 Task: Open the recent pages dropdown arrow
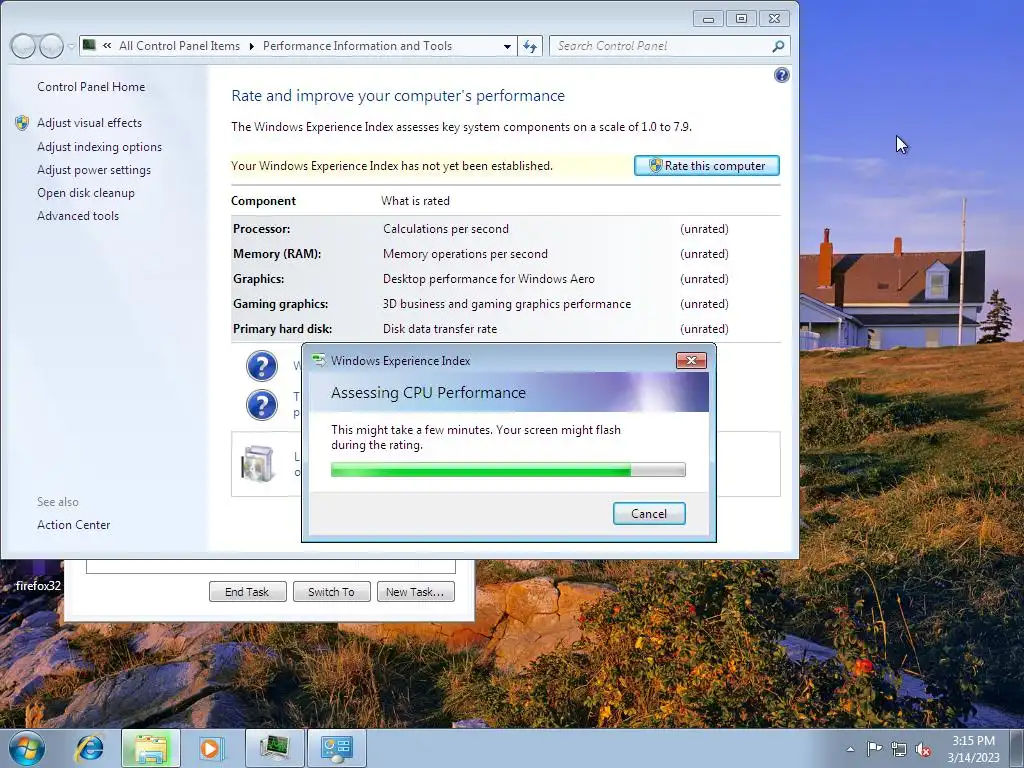(x=71, y=46)
